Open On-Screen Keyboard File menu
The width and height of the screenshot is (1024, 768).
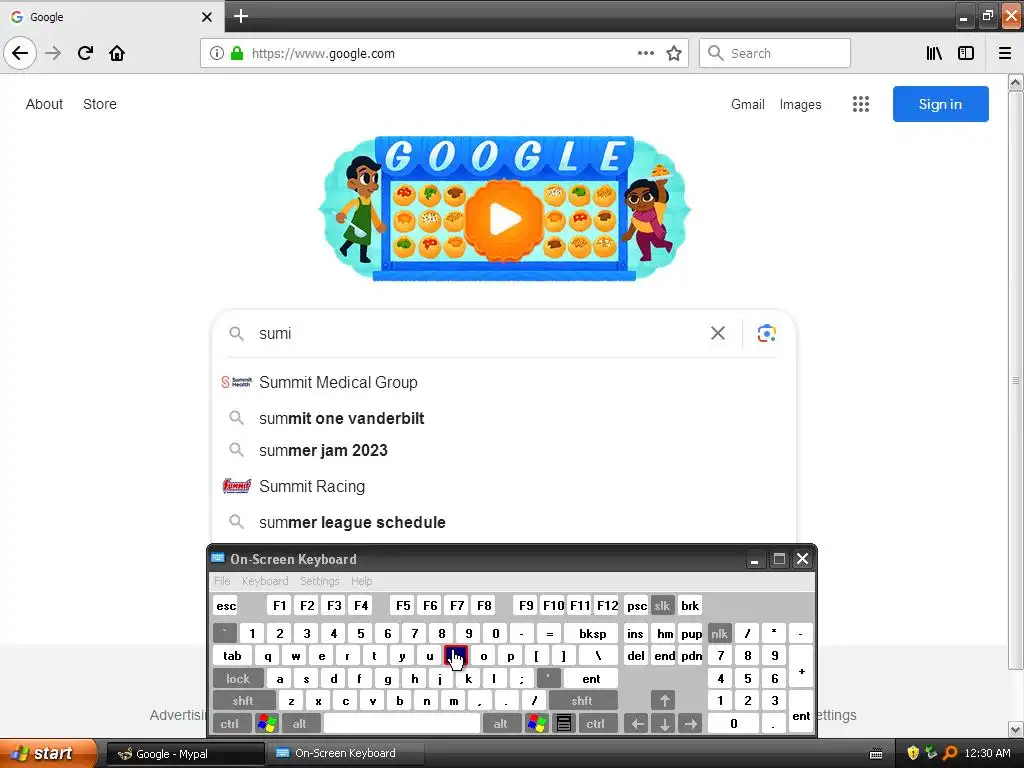click(x=222, y=581)
